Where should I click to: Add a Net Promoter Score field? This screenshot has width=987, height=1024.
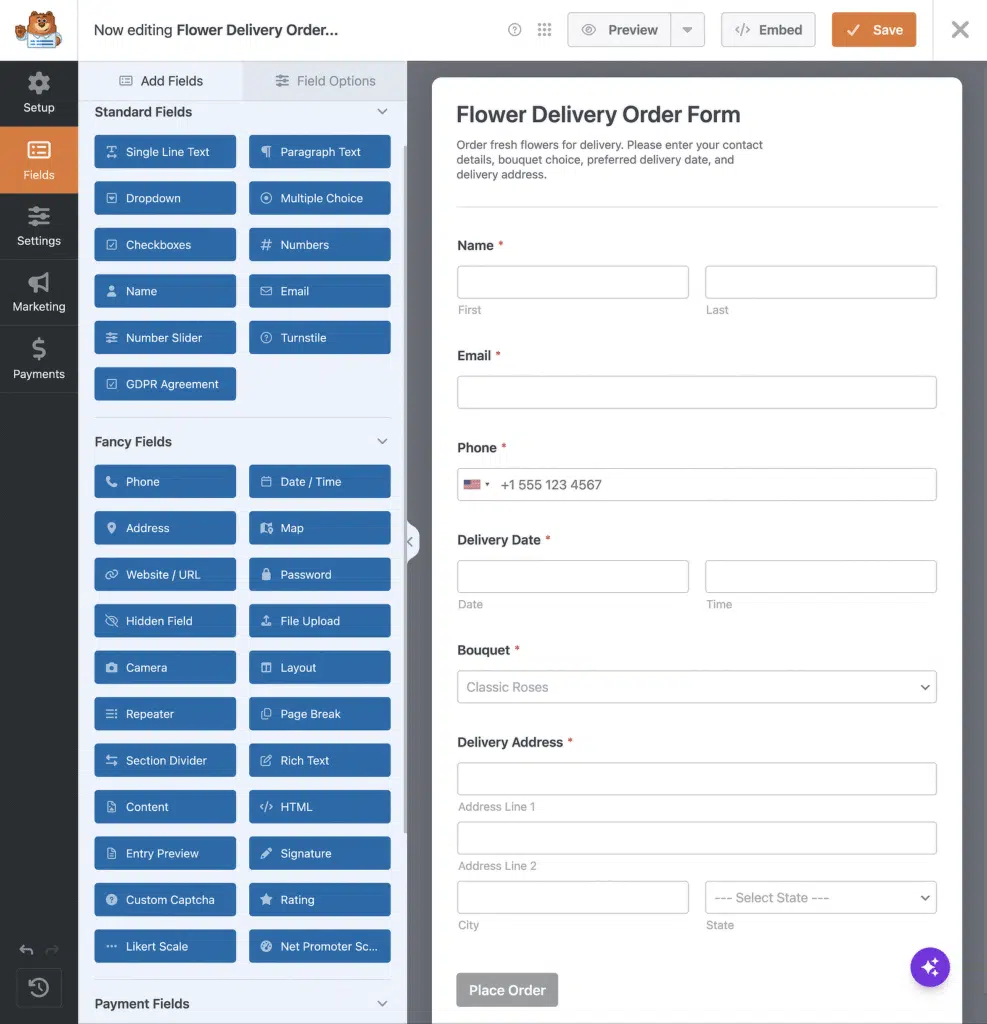(x=319, y=946)
